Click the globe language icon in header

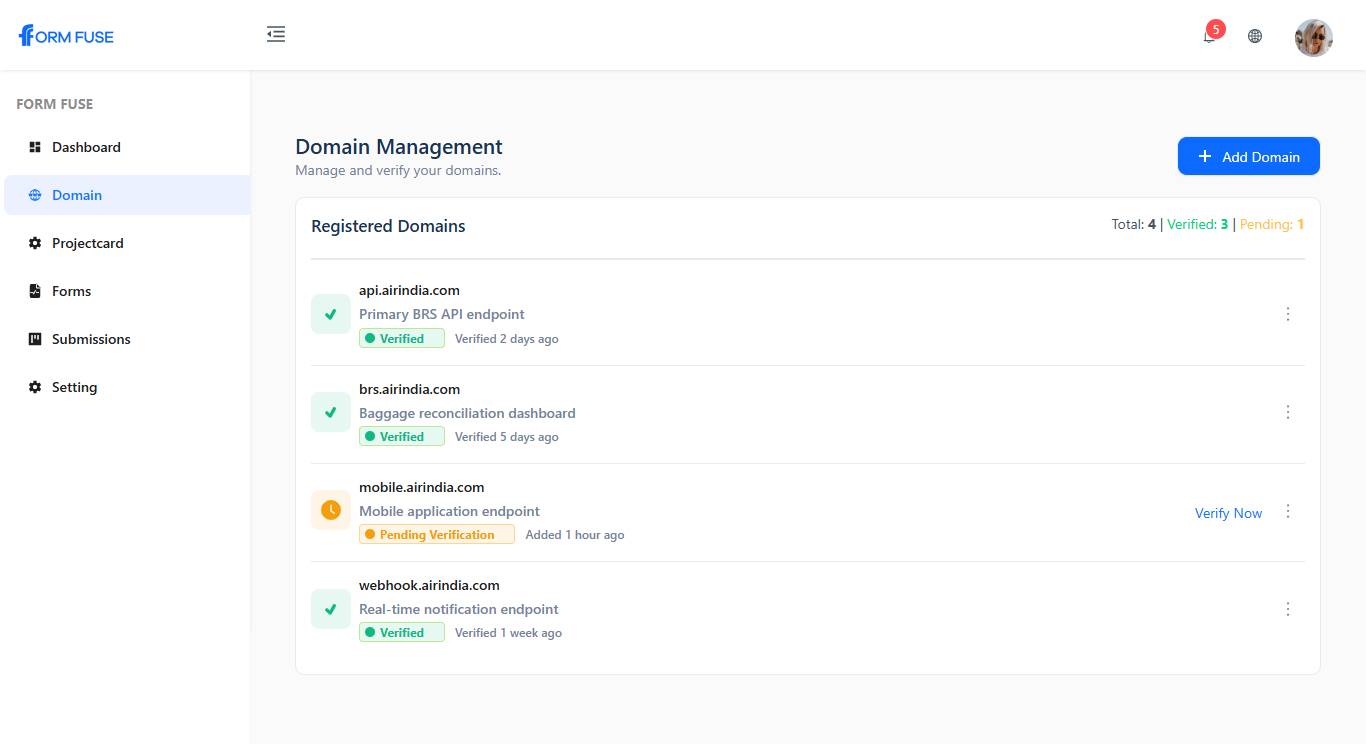1255,35
